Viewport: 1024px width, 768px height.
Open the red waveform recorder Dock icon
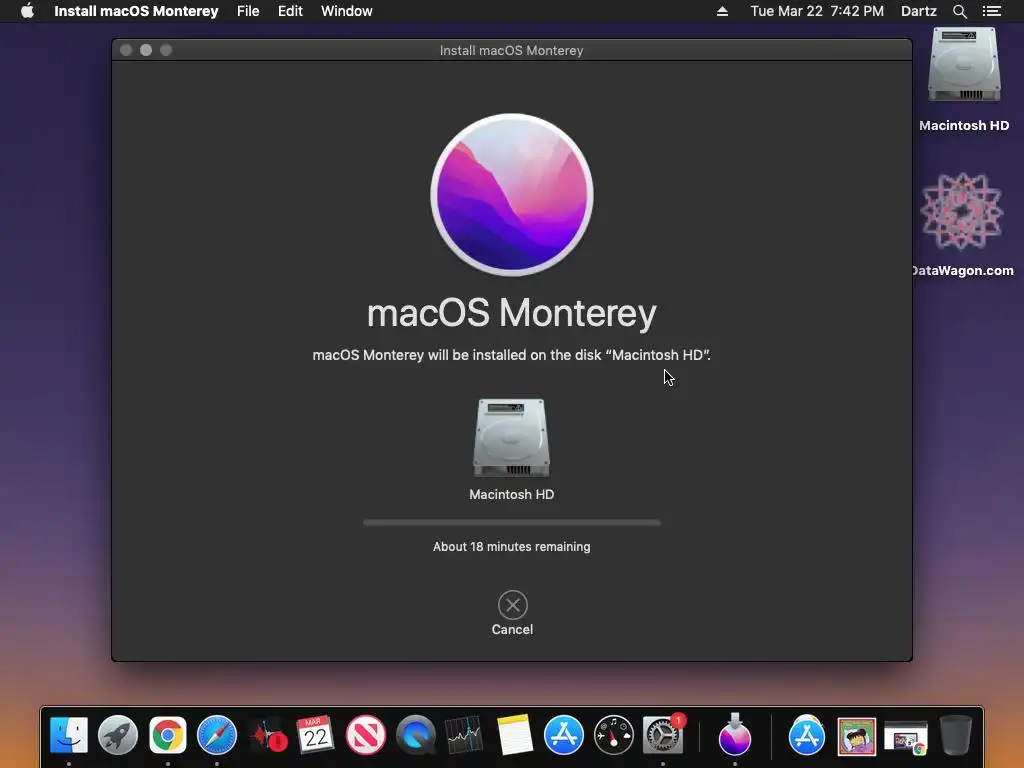[x=267, y=737]
